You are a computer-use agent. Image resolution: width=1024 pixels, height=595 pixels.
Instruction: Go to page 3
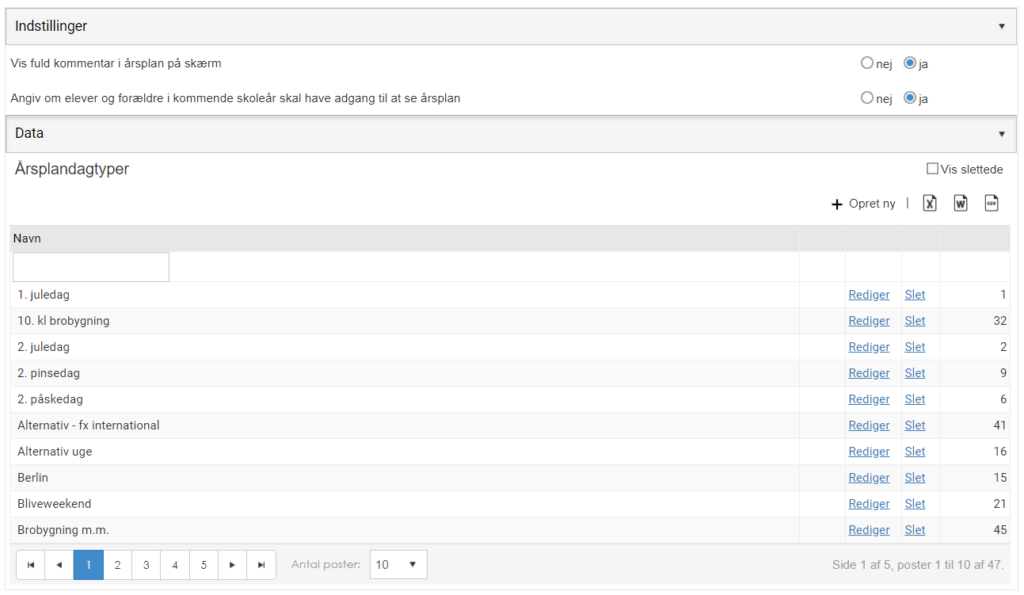[146, 565]
